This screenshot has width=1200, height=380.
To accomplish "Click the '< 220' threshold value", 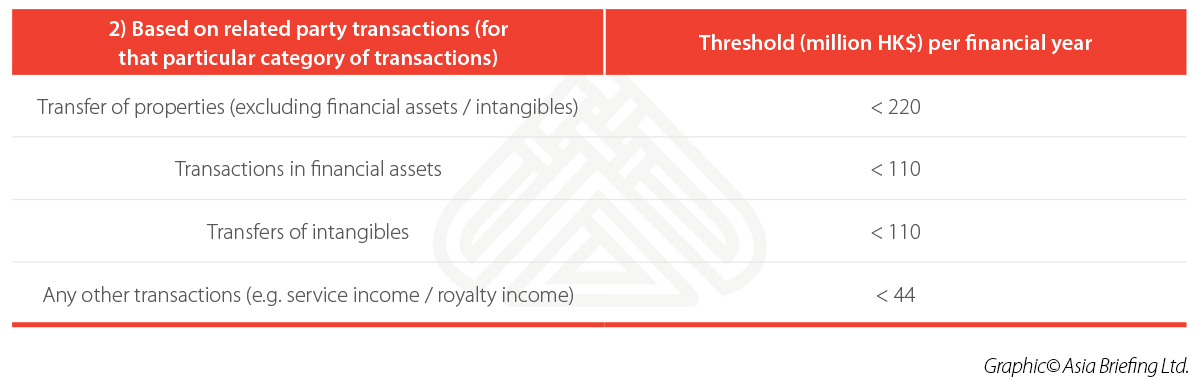I will [x=895, y=107].
